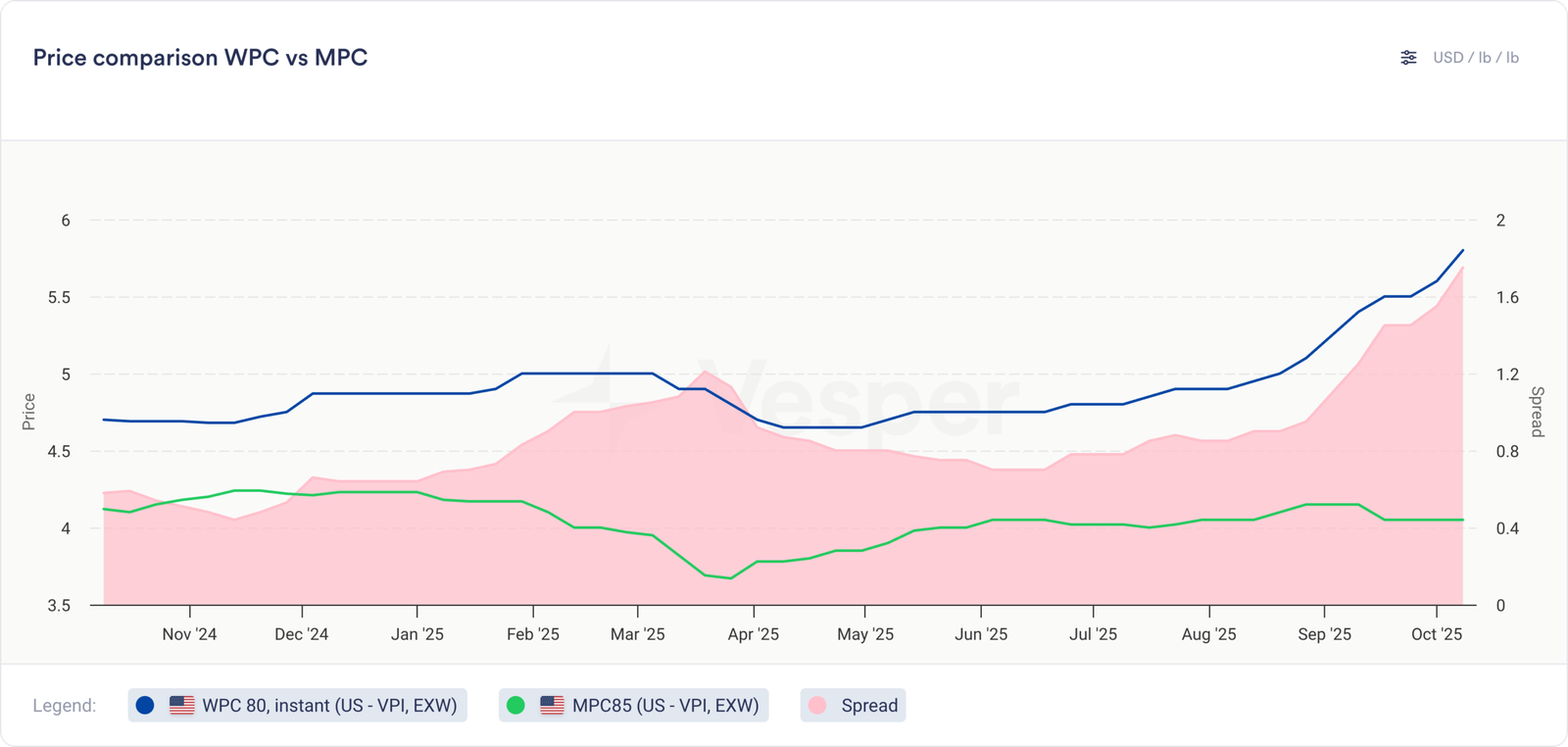The width and height of the screenshot is (1568, 747).
Task: Click the chart title Price comparison WPC vs MPC
Action: pos(200,58)
